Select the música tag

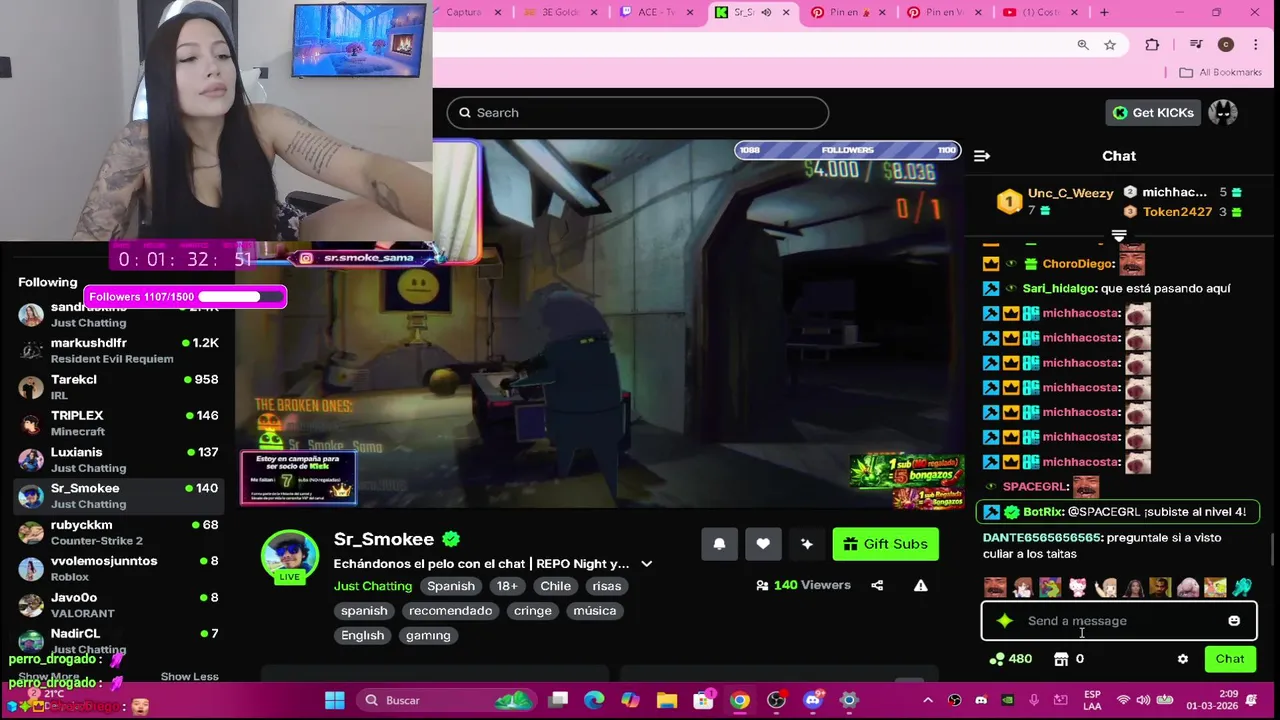(595, 611)
